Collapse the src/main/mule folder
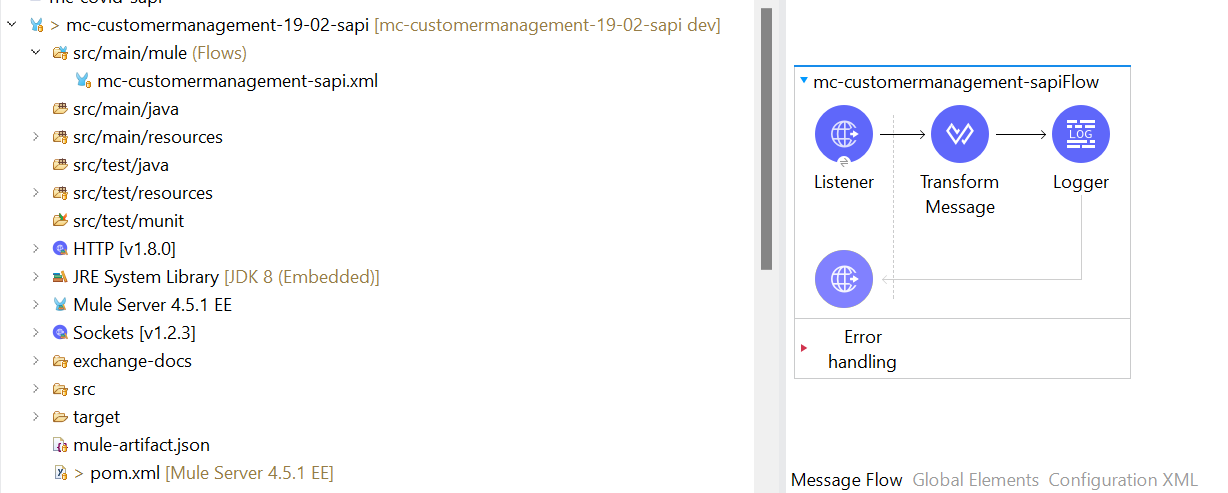 pos(36,52)
